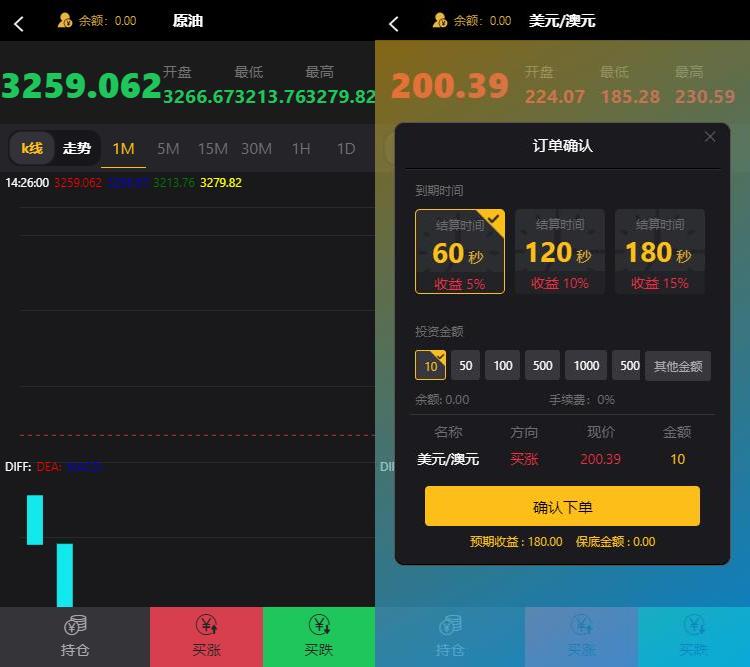Click the 其他金额 custom amount button
The height and width of the screenshot is (667, 750).
(678, 366)
